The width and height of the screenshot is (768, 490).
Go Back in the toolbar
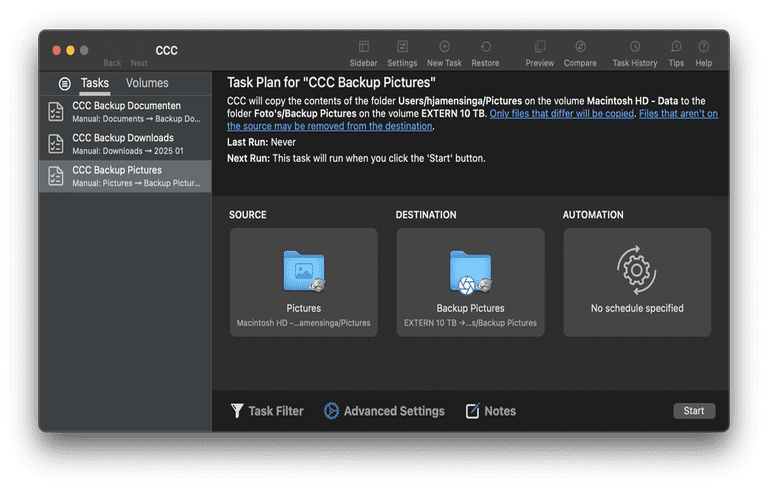coord(112,63)
